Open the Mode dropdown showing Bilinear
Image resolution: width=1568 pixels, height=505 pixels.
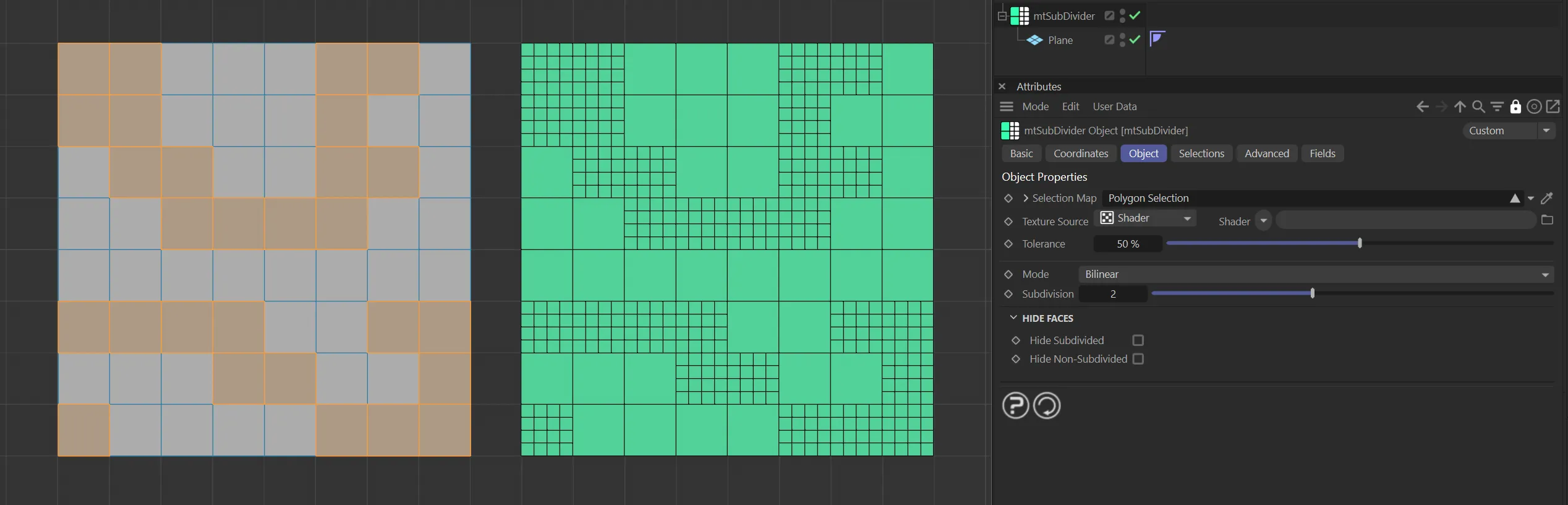click(1316, 274)
